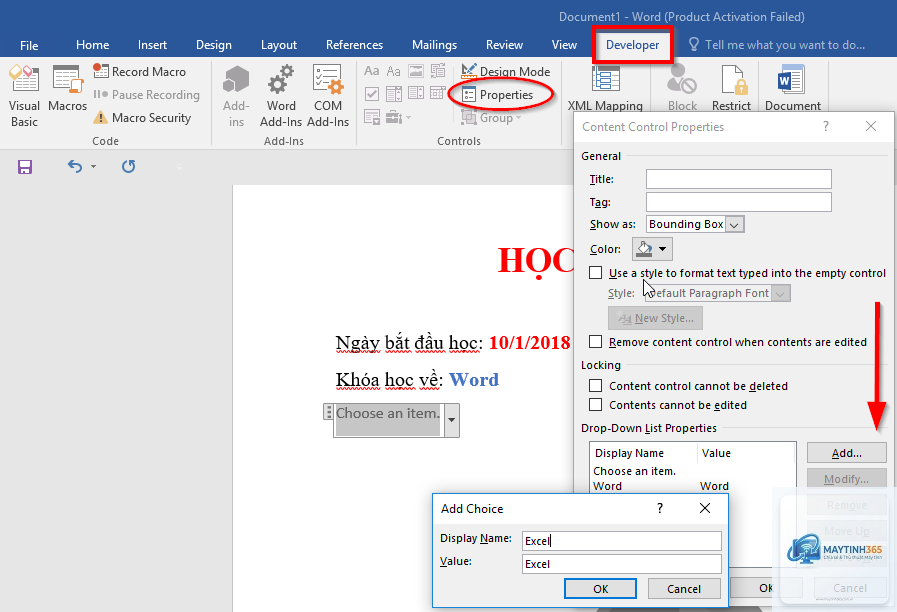
Task: Open Word Add-Ins dialog
Action: [281, 96]
